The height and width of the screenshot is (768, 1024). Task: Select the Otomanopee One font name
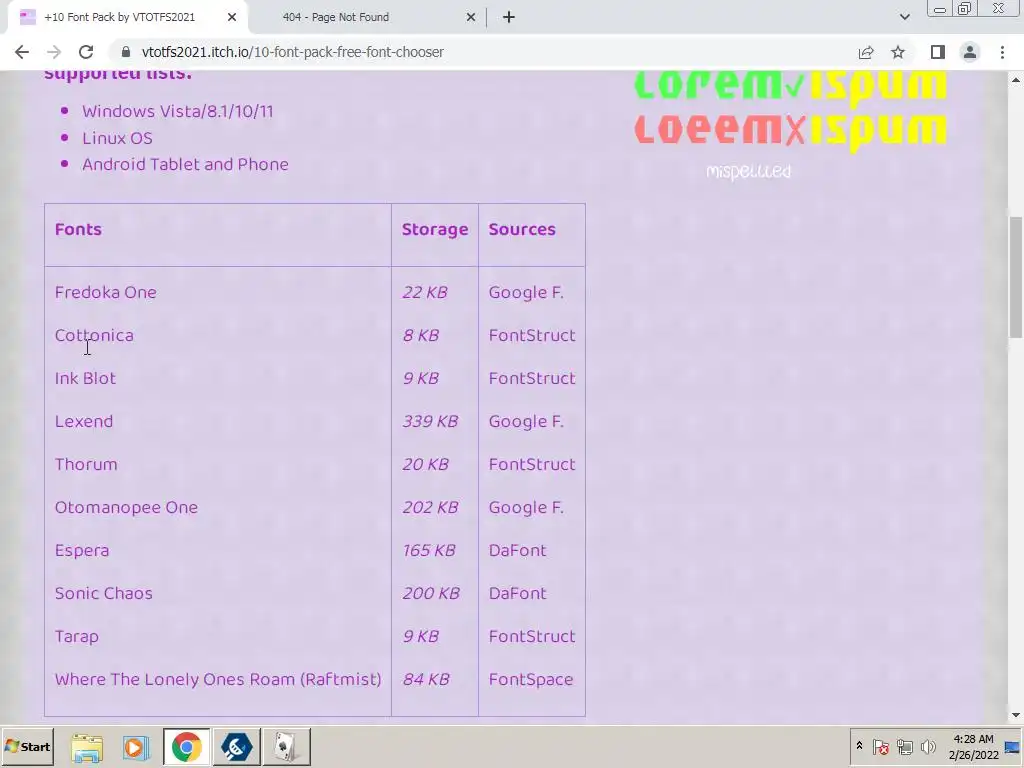[127, 507]
